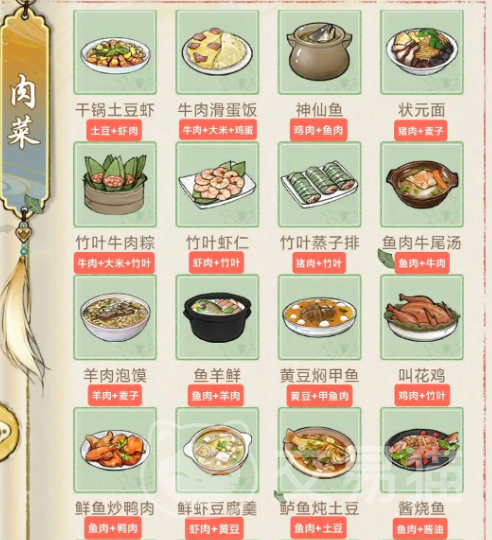Pick the 竹叶虾仁 shrimp plate icon
This screenshot has height=540, width=492.
click(217, 185)
